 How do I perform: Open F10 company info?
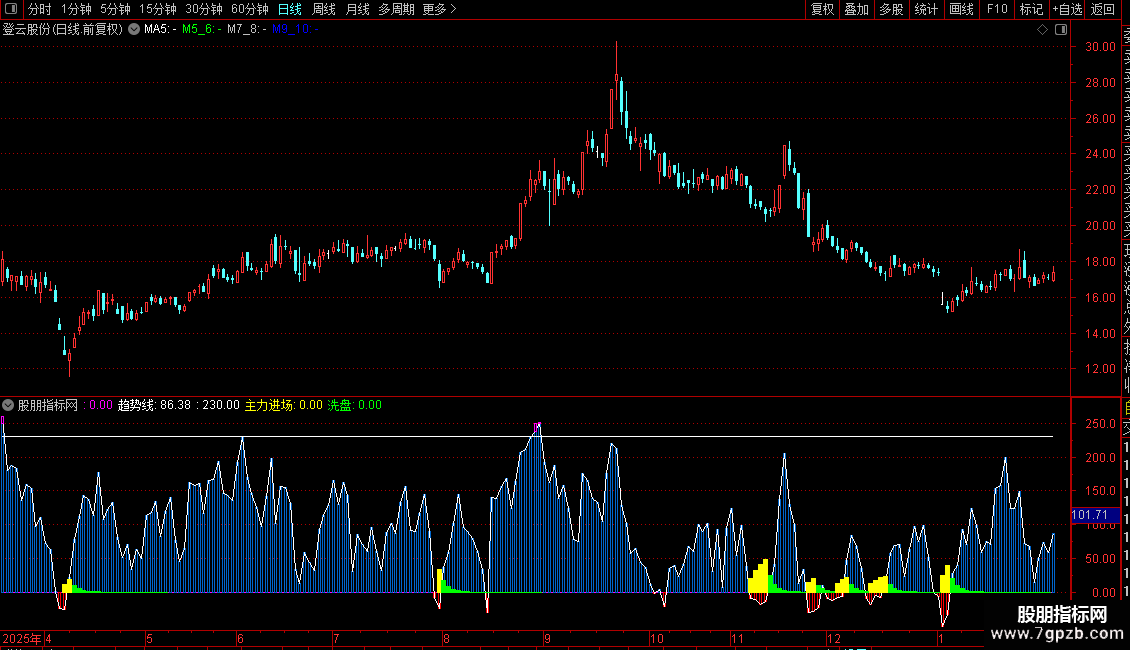[x=997, y=9]
